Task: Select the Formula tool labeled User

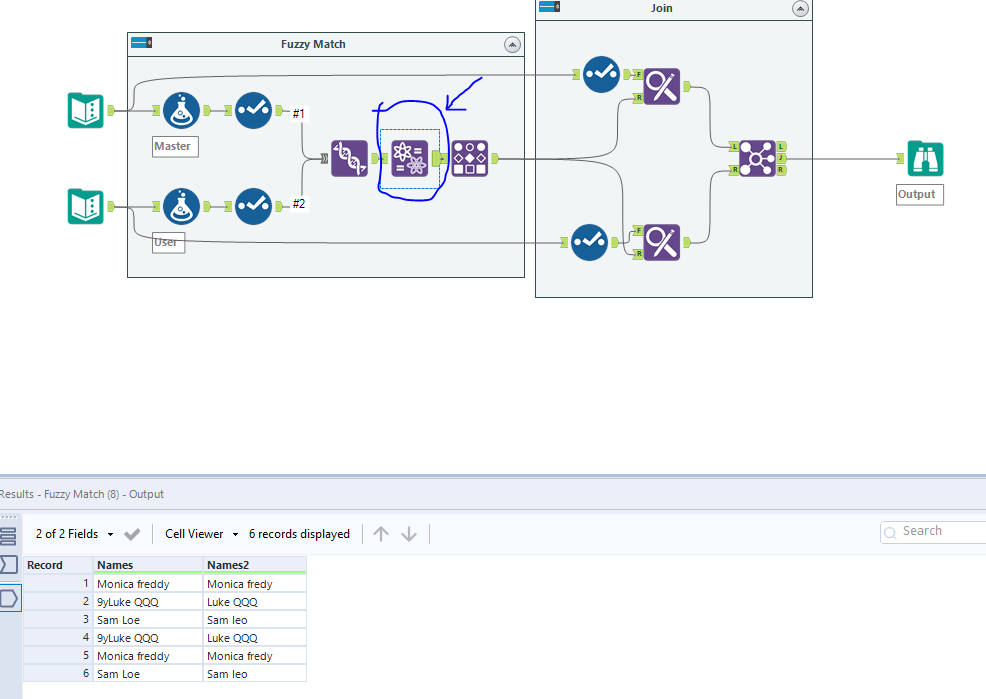Action: 181,206
